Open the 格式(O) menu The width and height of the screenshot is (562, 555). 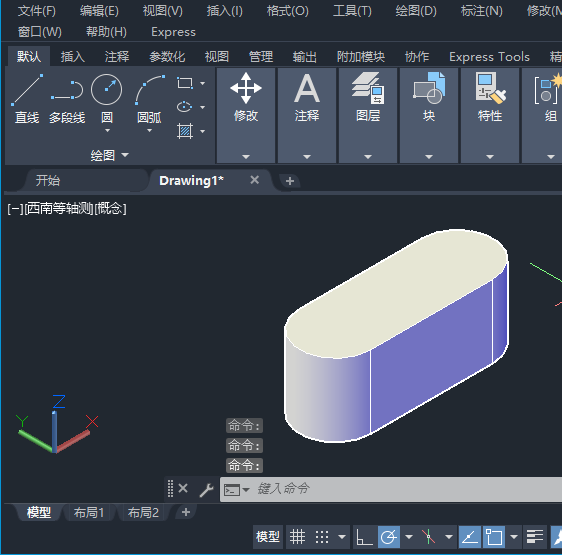click(287, 11)
